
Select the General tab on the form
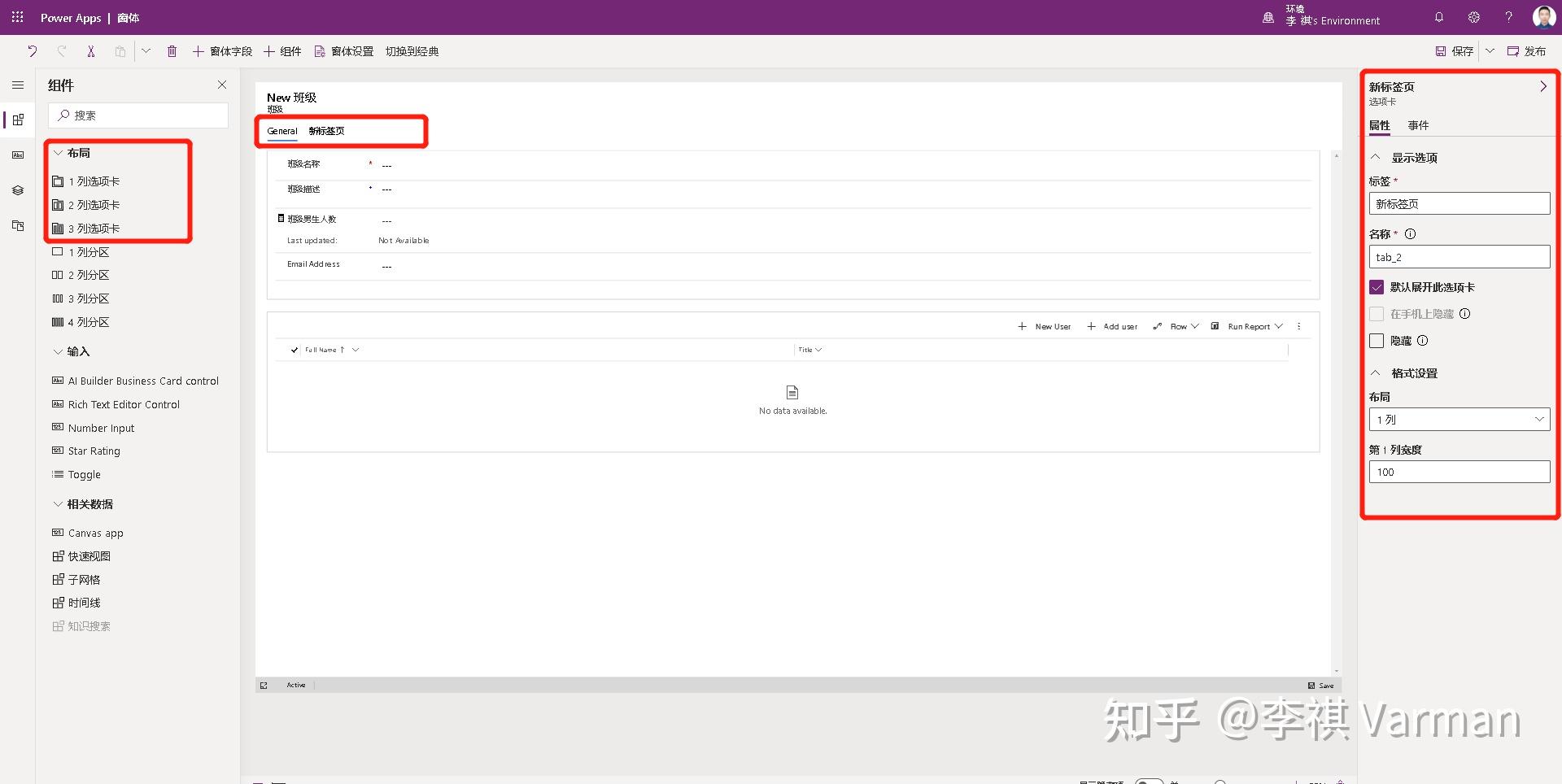pos(281,131)
